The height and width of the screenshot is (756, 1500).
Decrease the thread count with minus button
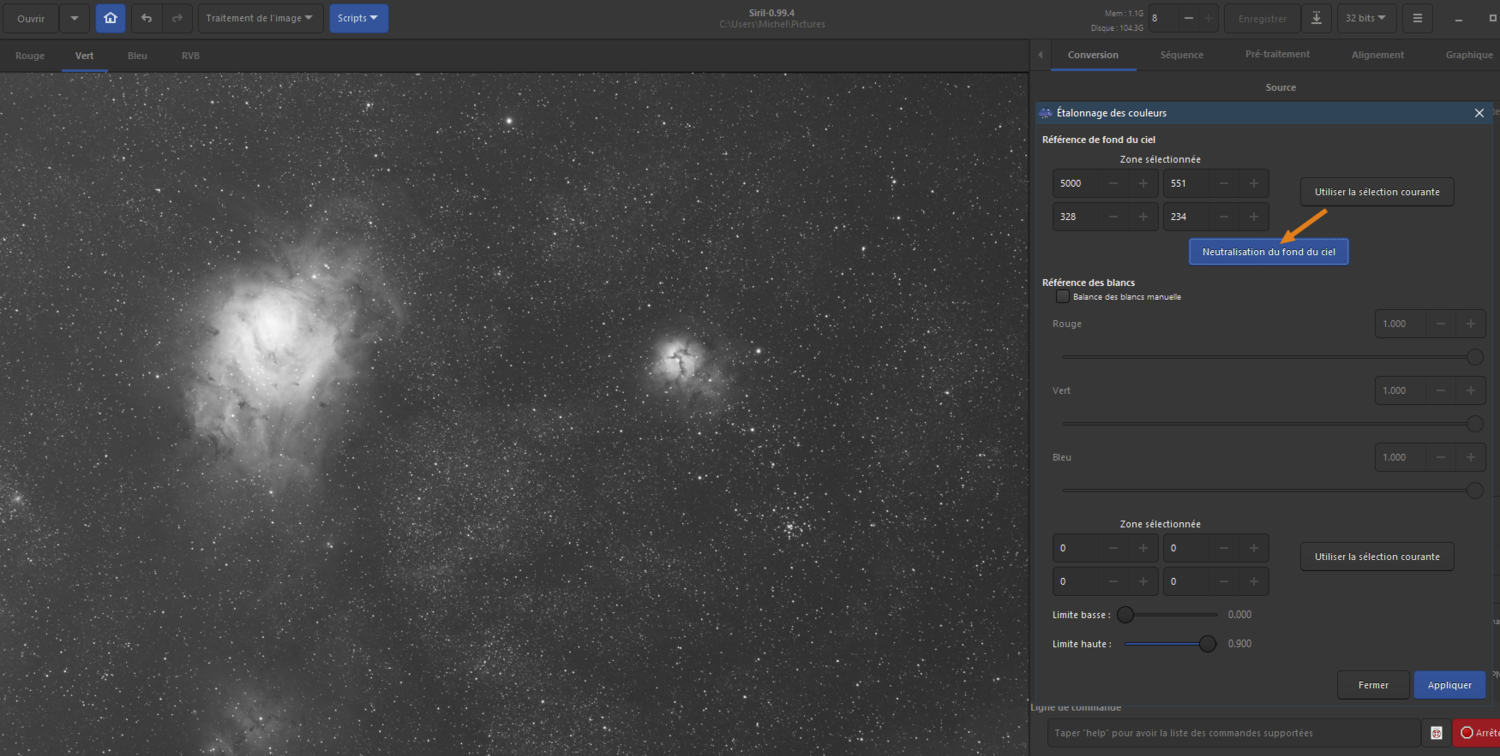[x=1188, y=18]
